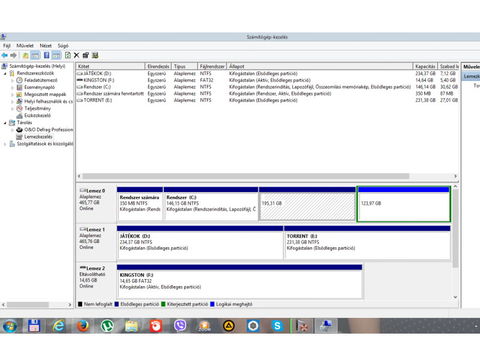The width and height of the screenshot is (480, 360).
Task: Toggle the Show/Hide Console Tree icon
Action: pyautogui.click(x=35, y=55)
